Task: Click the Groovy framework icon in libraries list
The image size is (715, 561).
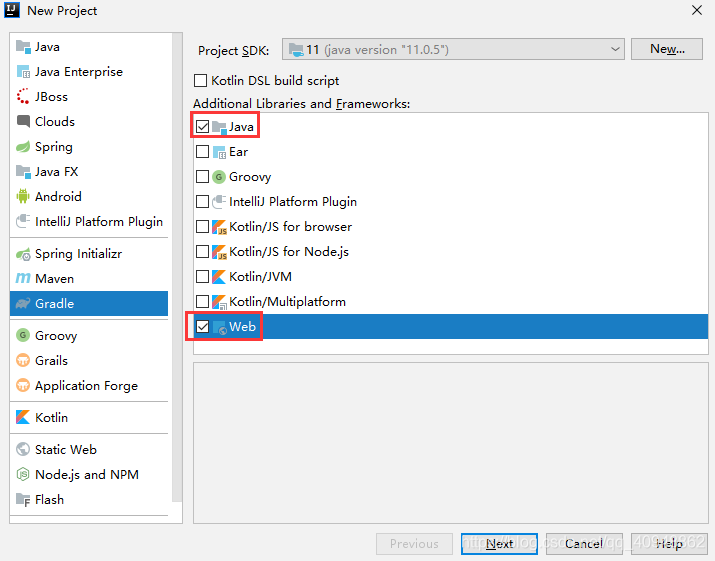Action: pos(219,177)
